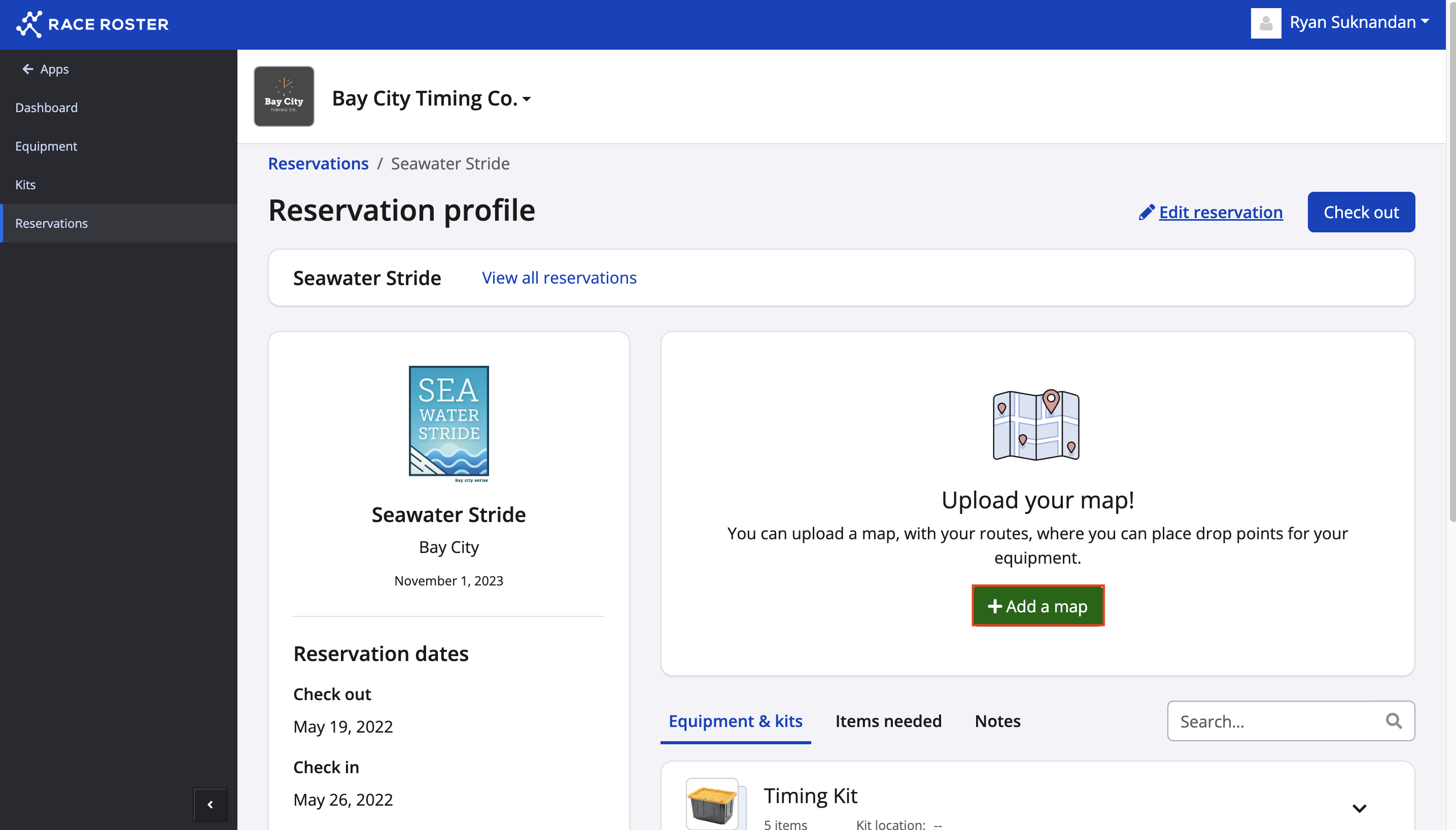
Task: Switch to the Items needed tab
Action: point(888,721)
